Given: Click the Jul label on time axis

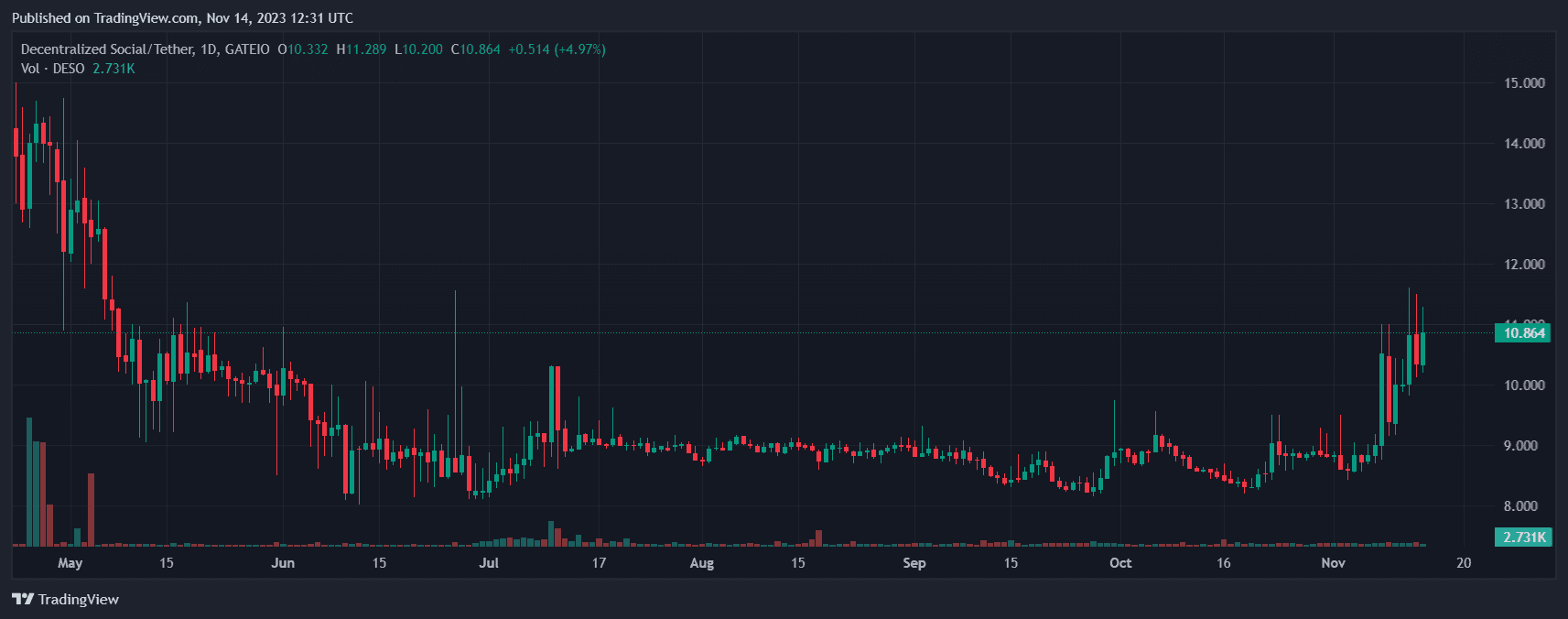Looking at the screenshot, I should 489,563.
